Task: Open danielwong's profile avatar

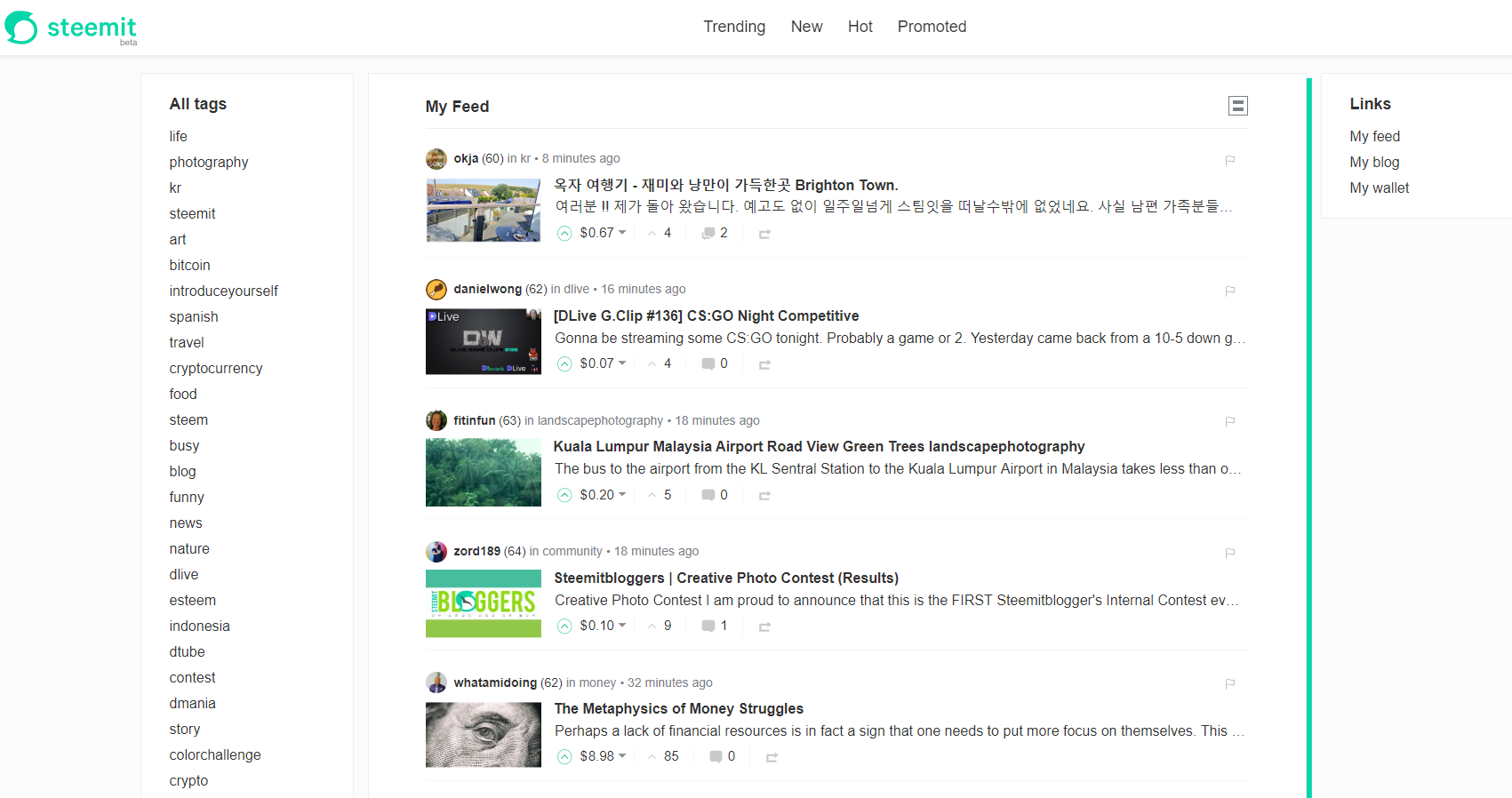Action: click(436, 289)
